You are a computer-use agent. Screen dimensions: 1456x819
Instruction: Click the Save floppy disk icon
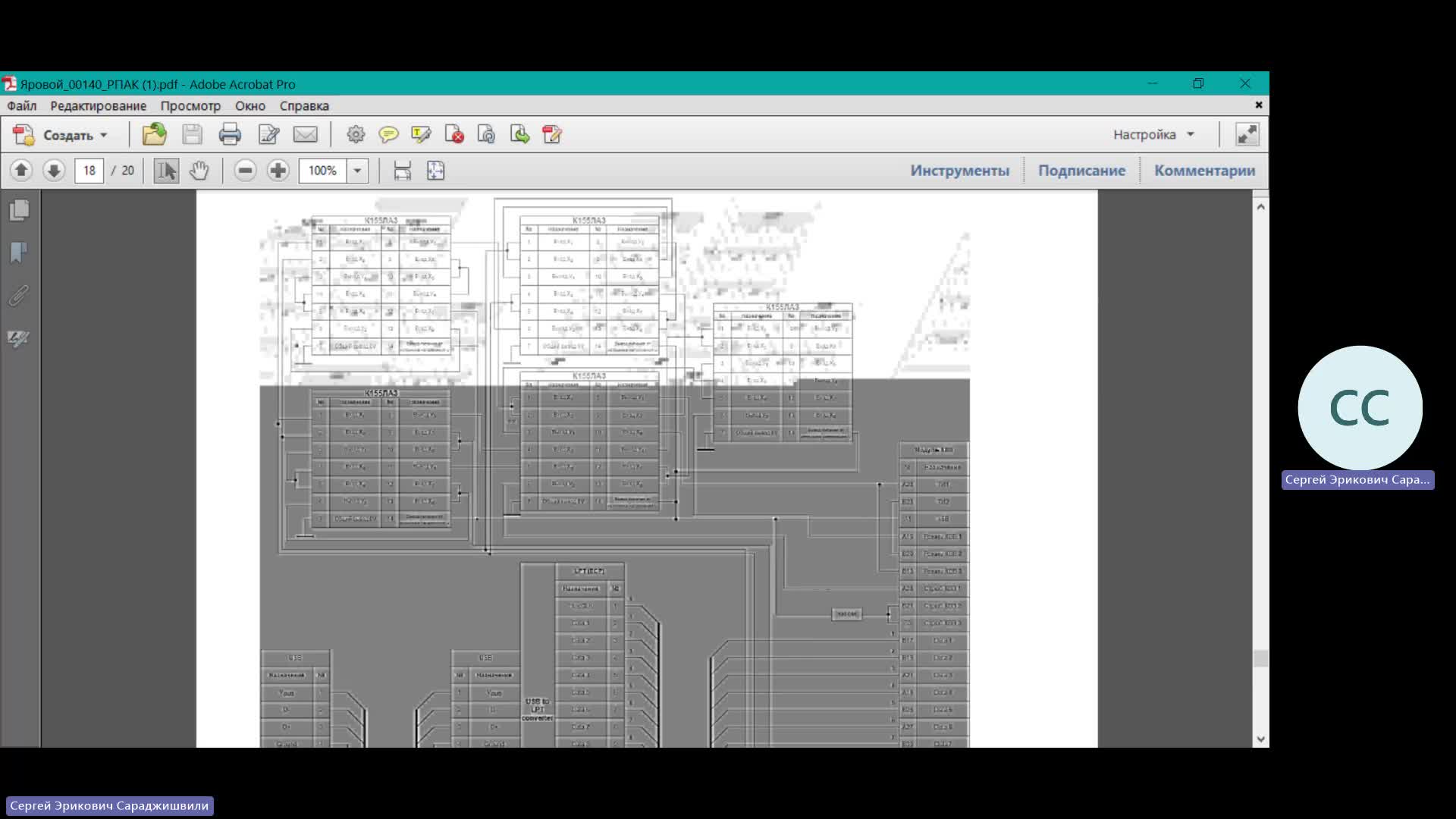pos(192,134)
